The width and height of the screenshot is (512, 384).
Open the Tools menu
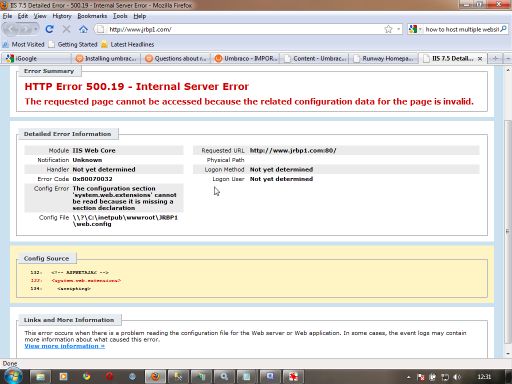[x=120, y=16]
